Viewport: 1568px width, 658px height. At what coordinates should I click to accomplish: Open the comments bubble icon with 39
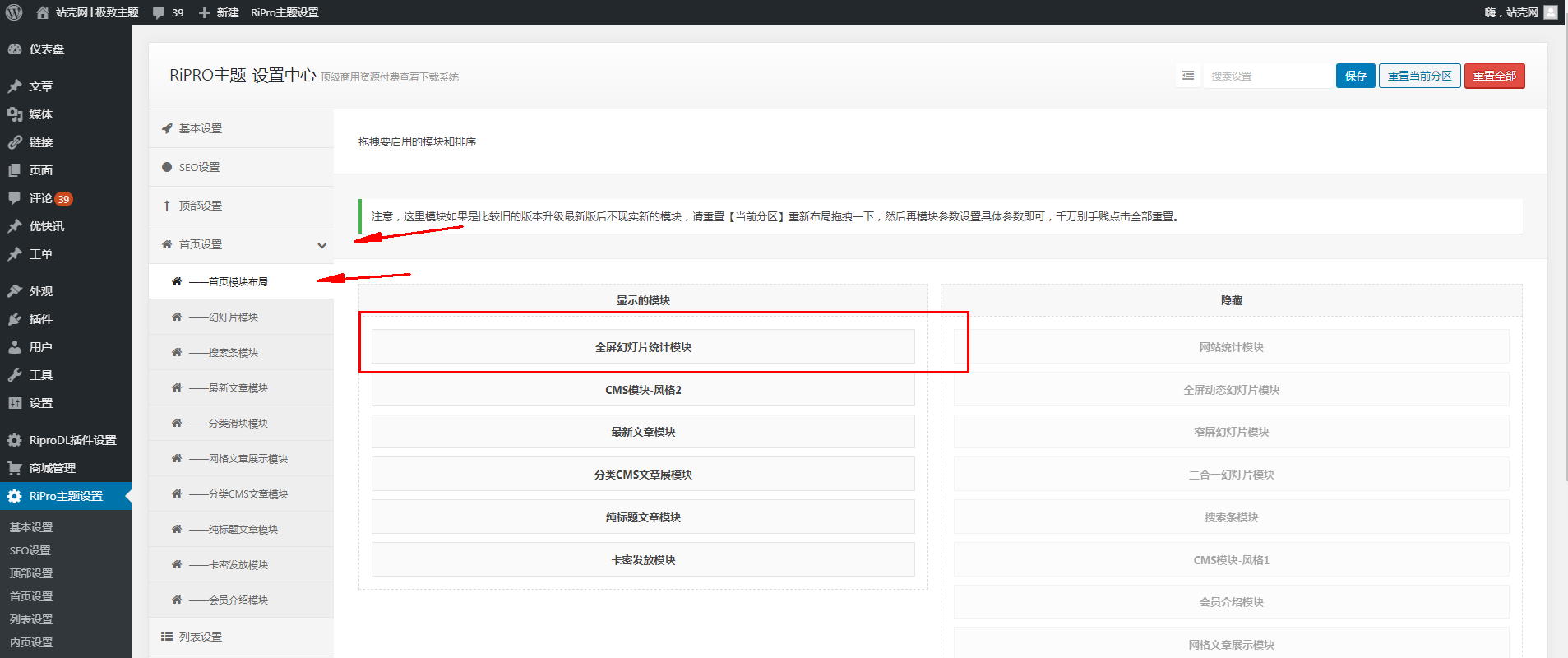[x=159, y=12]
